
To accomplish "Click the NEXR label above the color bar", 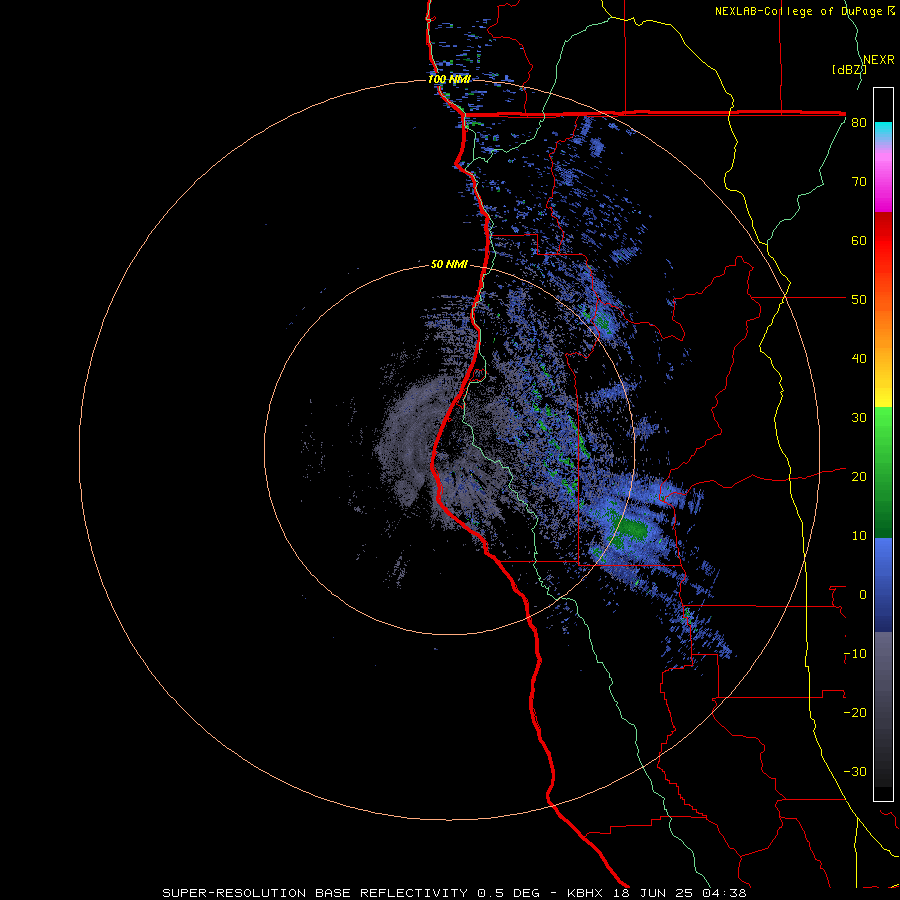I will (x=878, y=60).
